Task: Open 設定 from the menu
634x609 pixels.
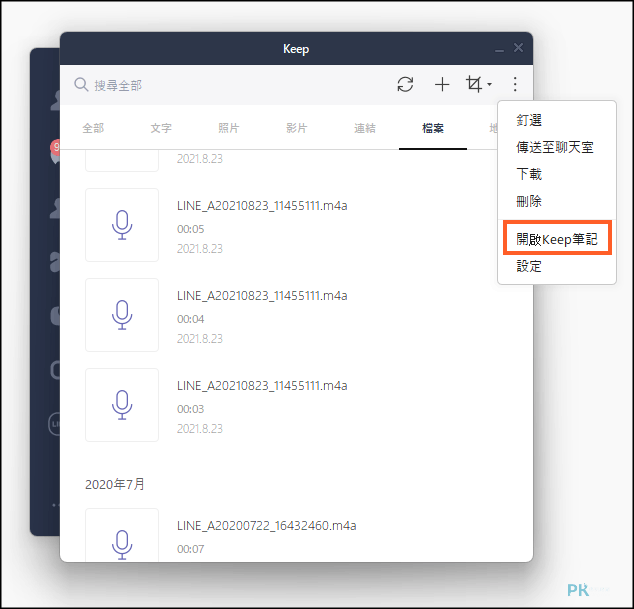Action: (x=529, y=266)
